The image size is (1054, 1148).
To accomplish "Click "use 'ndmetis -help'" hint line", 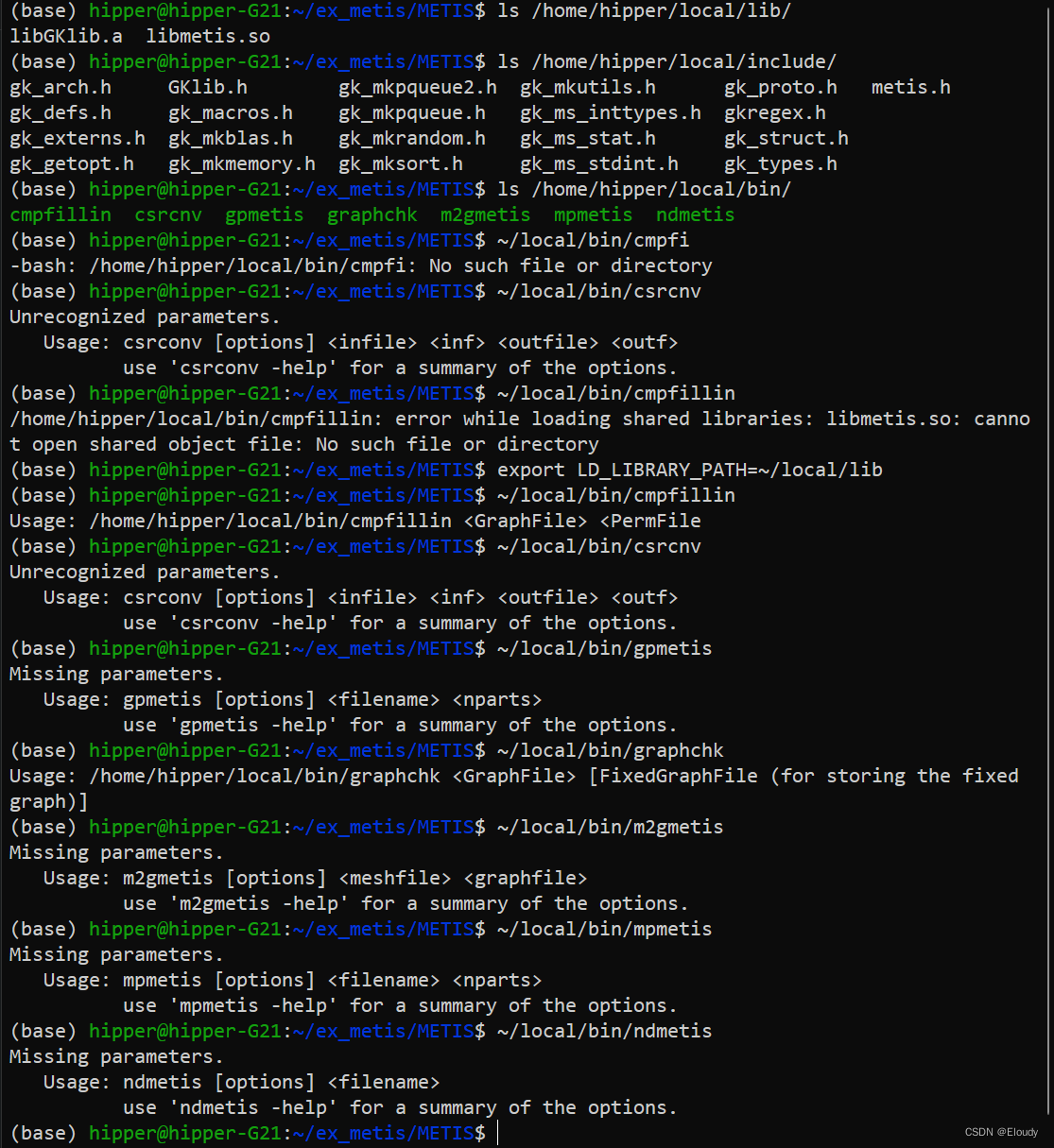I will (x=401, y=1107).
